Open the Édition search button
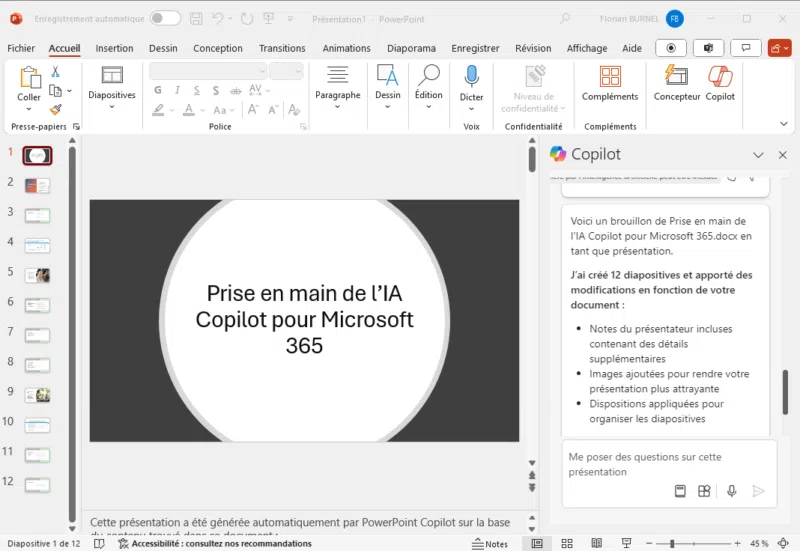Viewport: 800px width, 551px height. [428, 82]
